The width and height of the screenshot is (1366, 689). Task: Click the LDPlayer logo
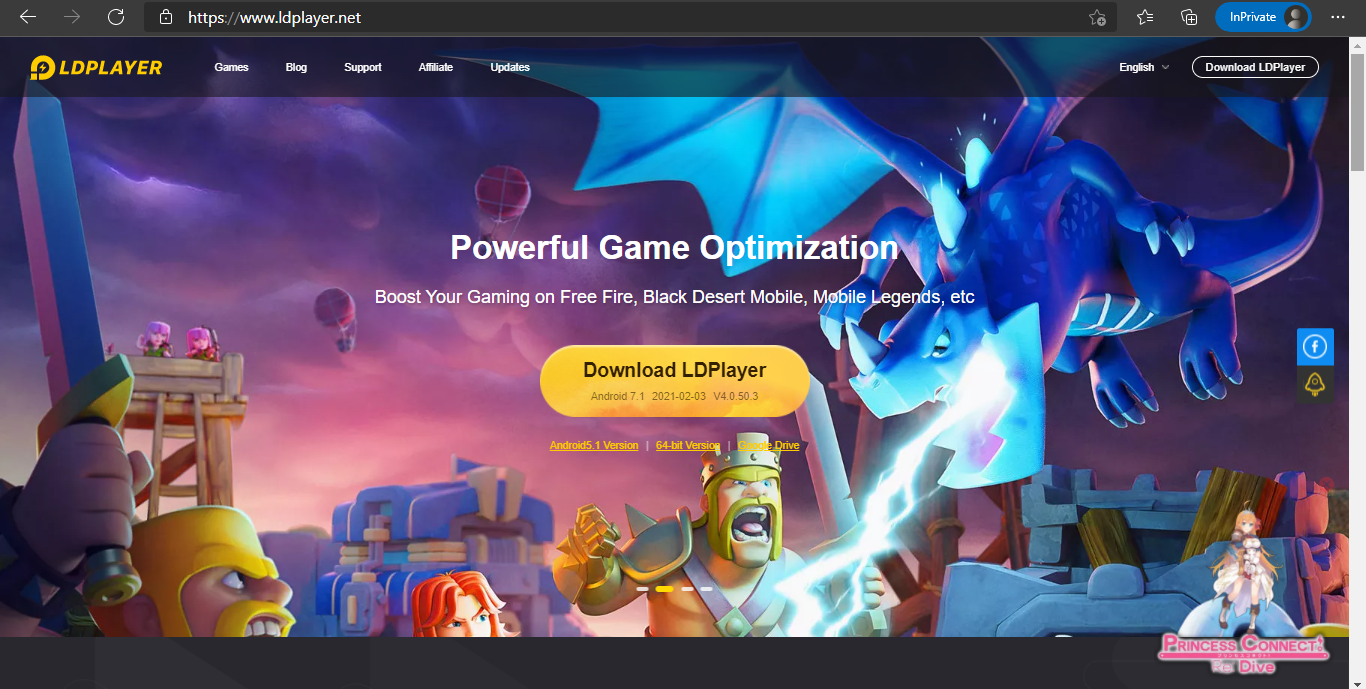(96, 67)
